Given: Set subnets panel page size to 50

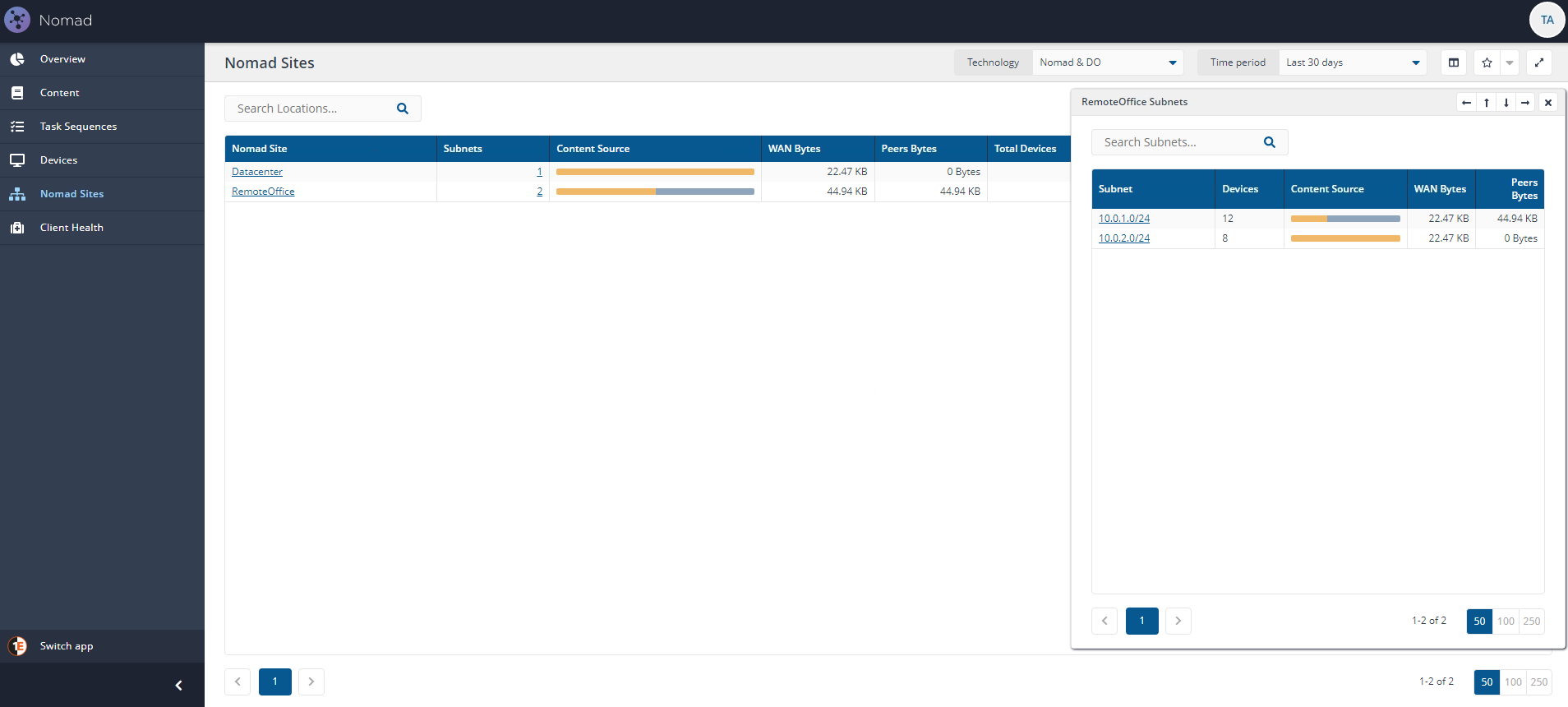Looking at the screenshot, I should click(1479, 622).
